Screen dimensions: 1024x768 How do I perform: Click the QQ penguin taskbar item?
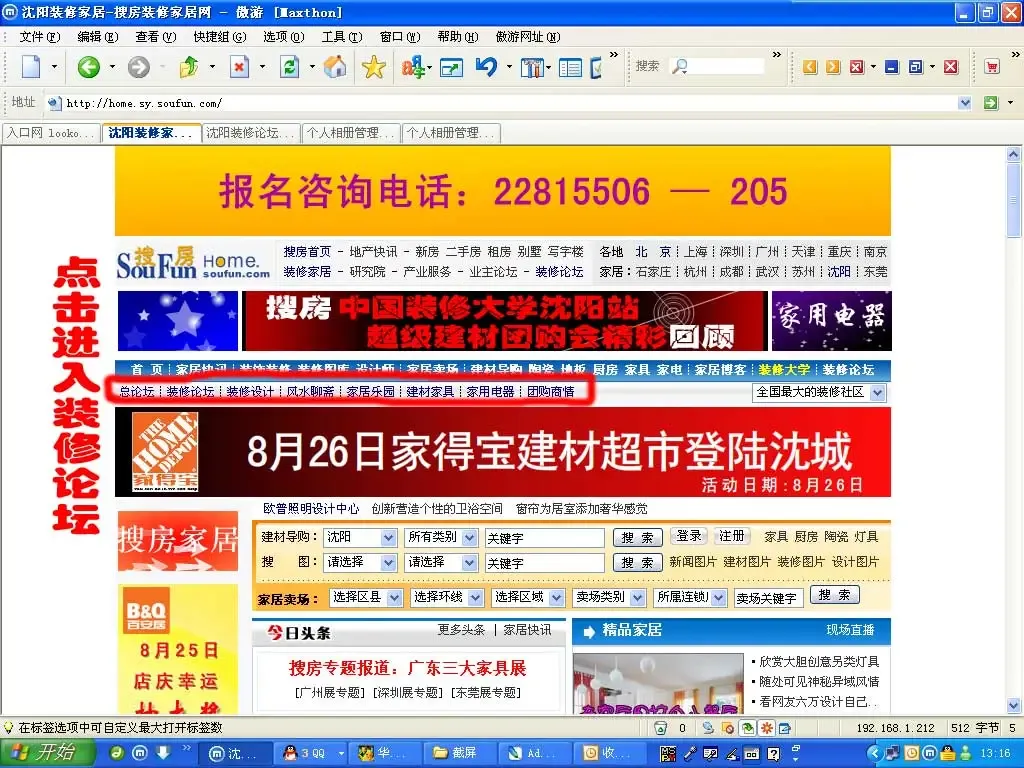click(x=309, y=753)
